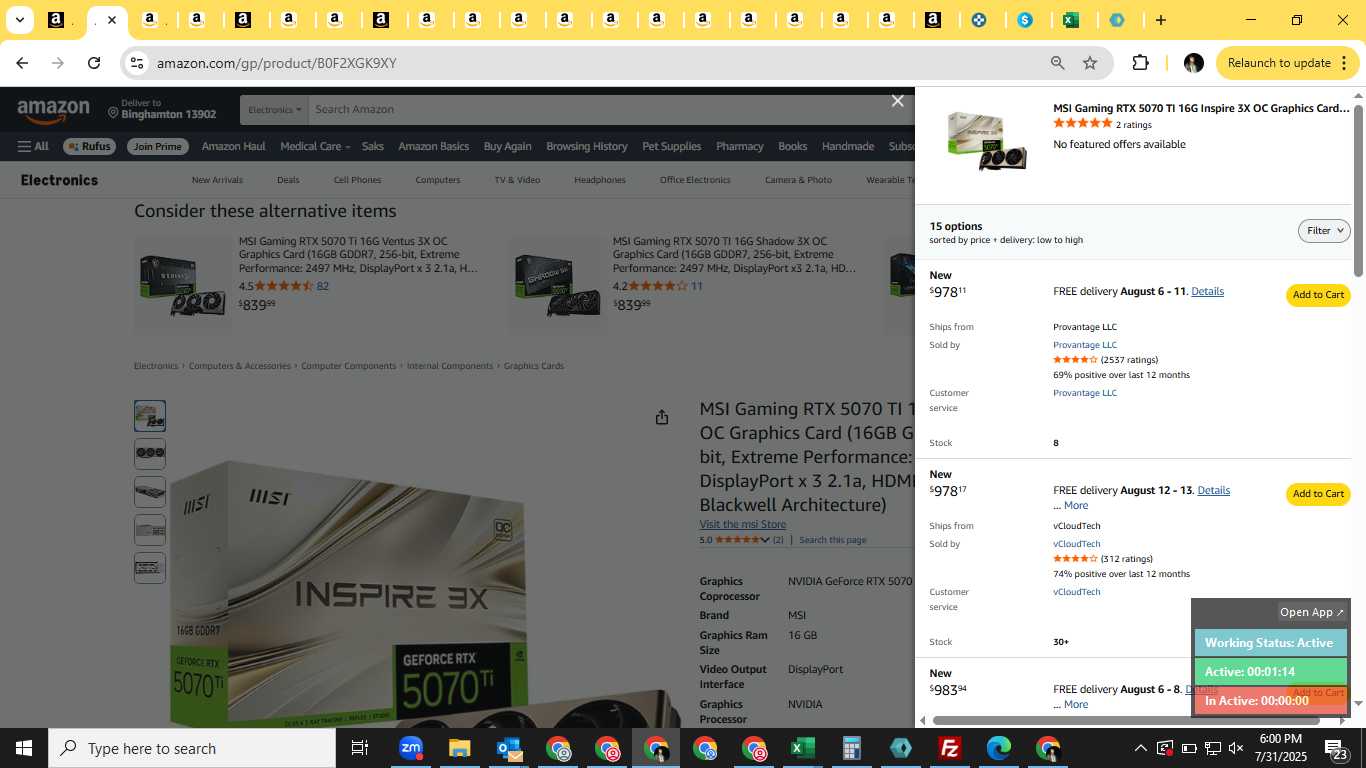Open the Graphics Cards breadcrumb link

(x=533, y=366)
